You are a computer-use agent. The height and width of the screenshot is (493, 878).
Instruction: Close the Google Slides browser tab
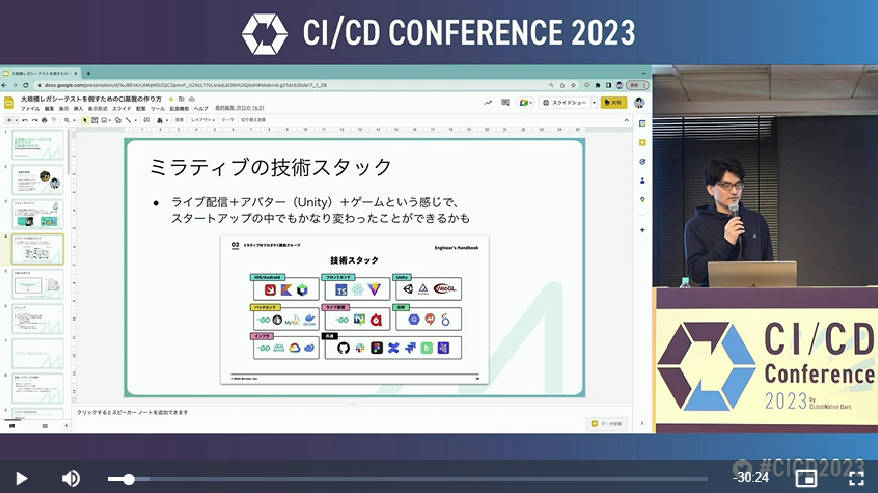75,73
